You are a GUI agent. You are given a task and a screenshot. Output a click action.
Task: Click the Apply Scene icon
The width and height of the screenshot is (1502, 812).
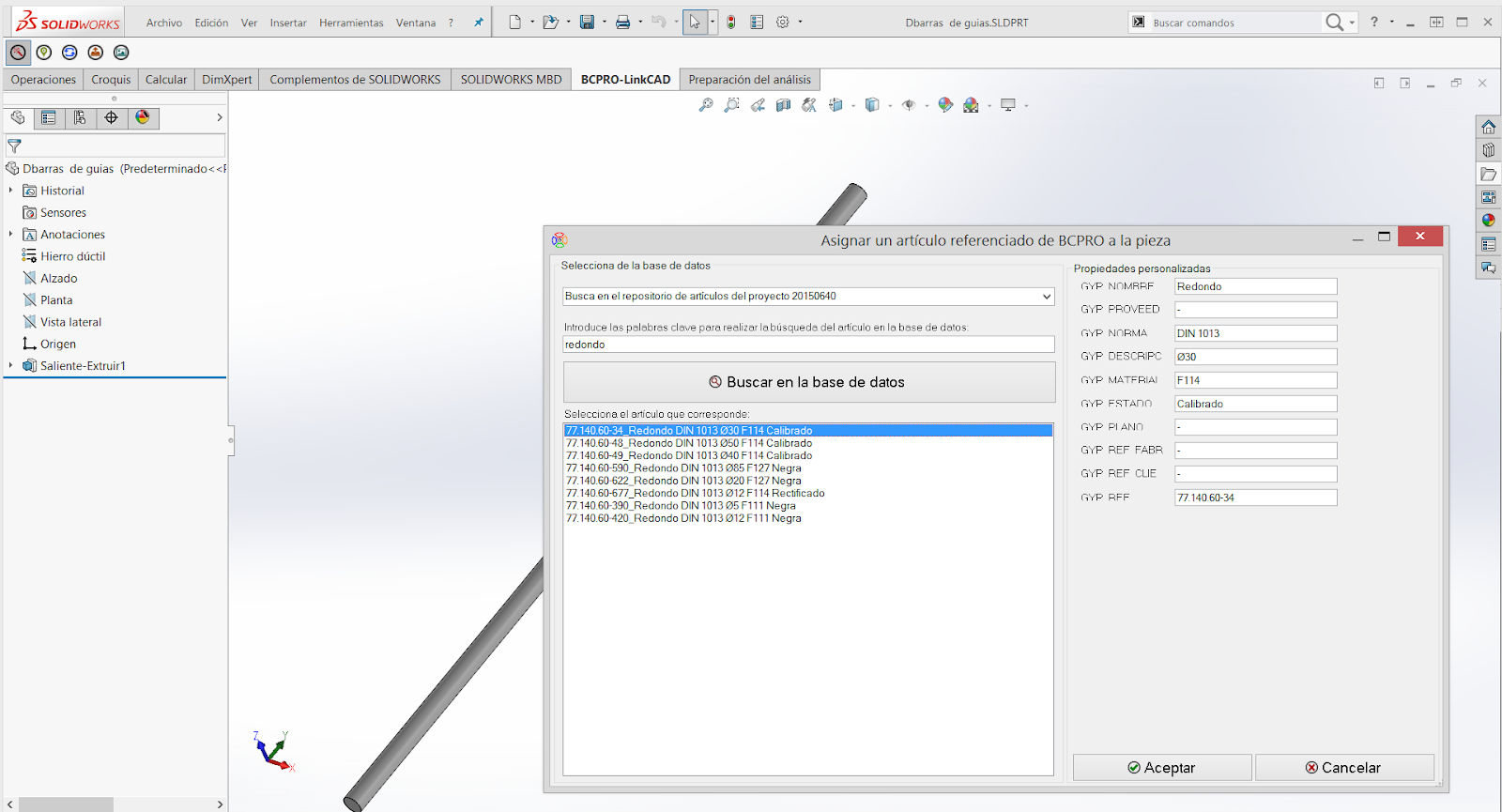(972, 105)
